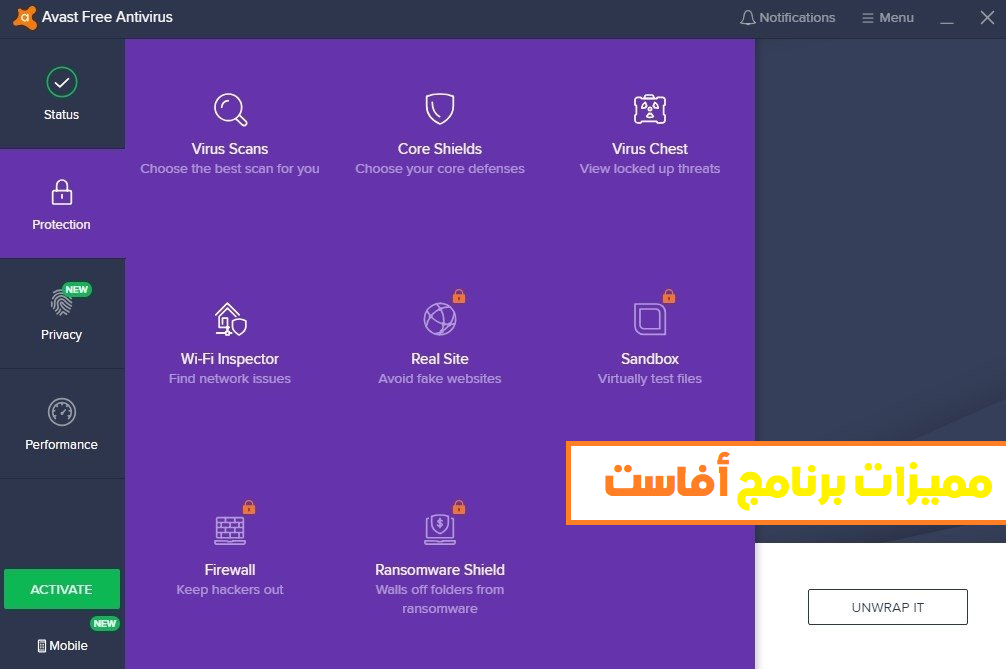
Task: Click the hamburger Menu icon
Action: point(867,18)
